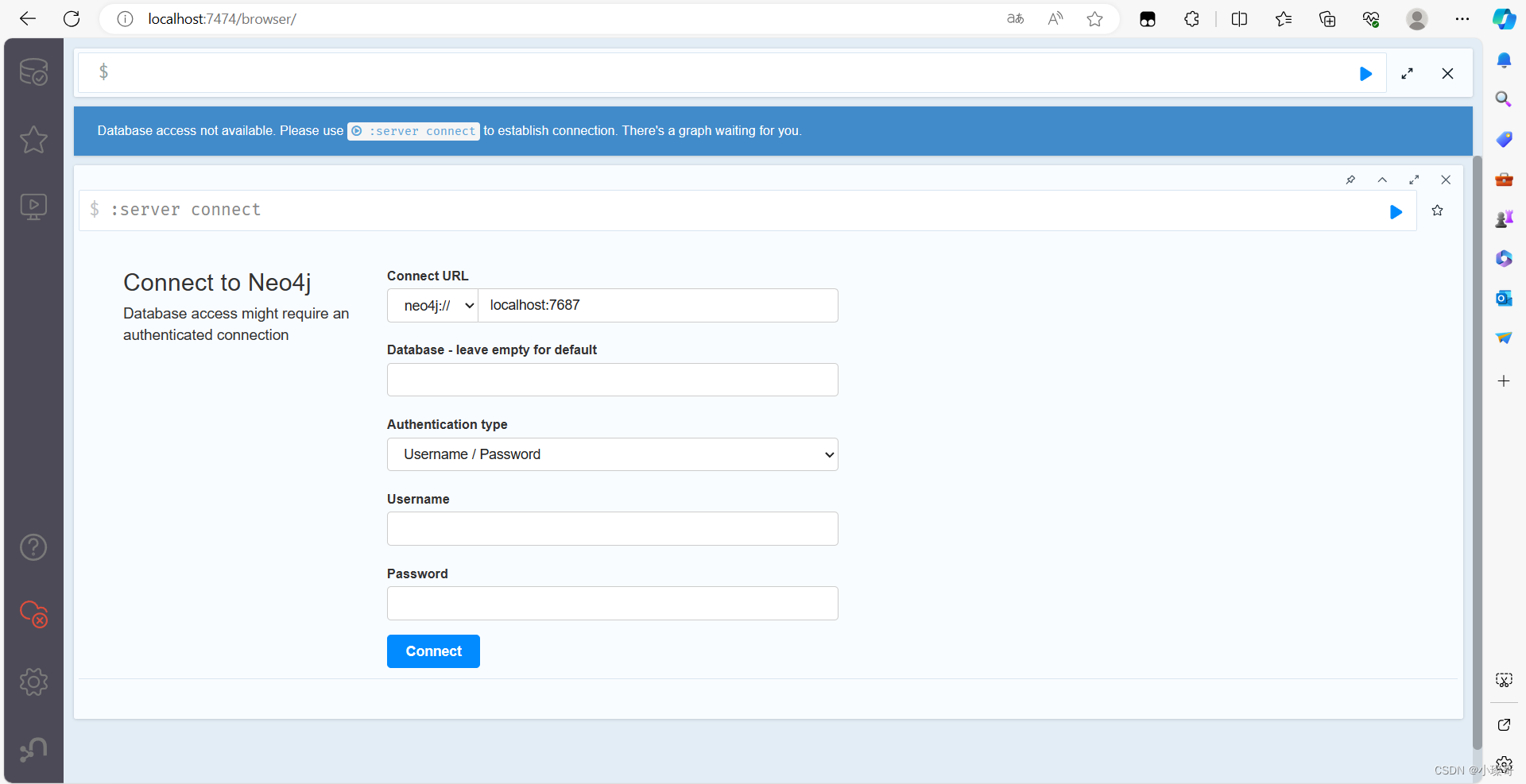This screenshot has height=784, width=1526.
Task: Click the Password input field
Action: point(613,604)
